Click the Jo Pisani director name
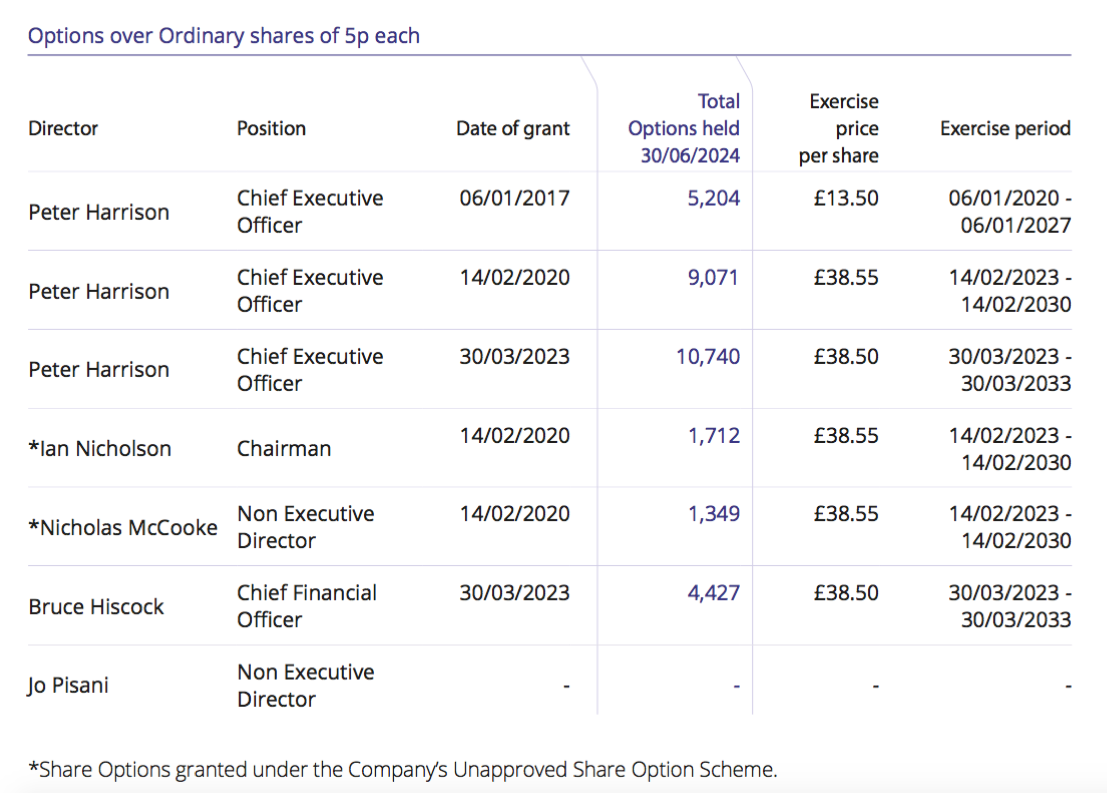Viewport: 1107px width, 793px height. 68,686
